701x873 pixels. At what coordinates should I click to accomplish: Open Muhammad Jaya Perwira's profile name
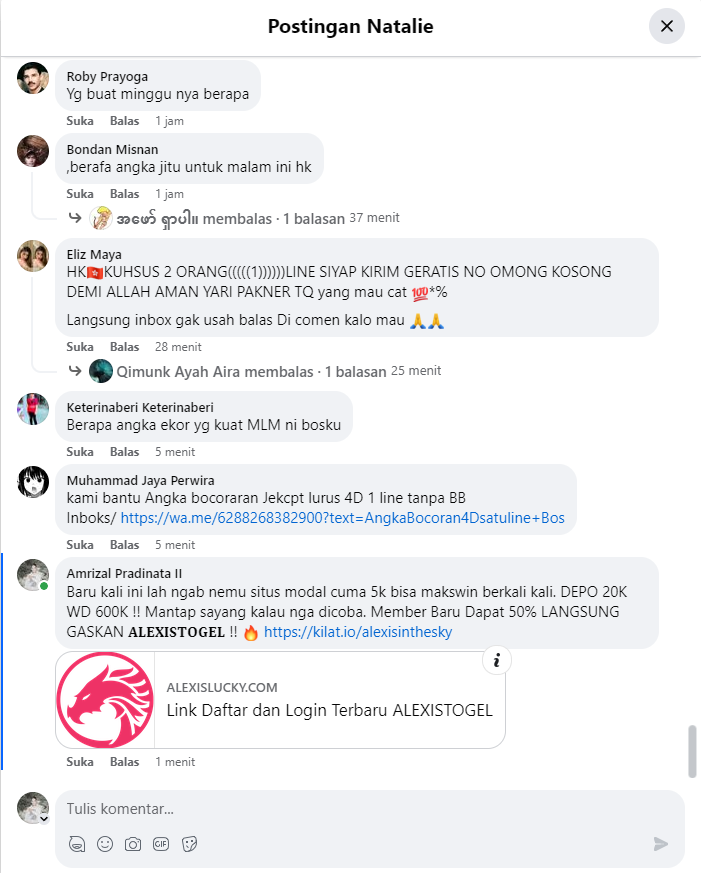click(140, 480)
